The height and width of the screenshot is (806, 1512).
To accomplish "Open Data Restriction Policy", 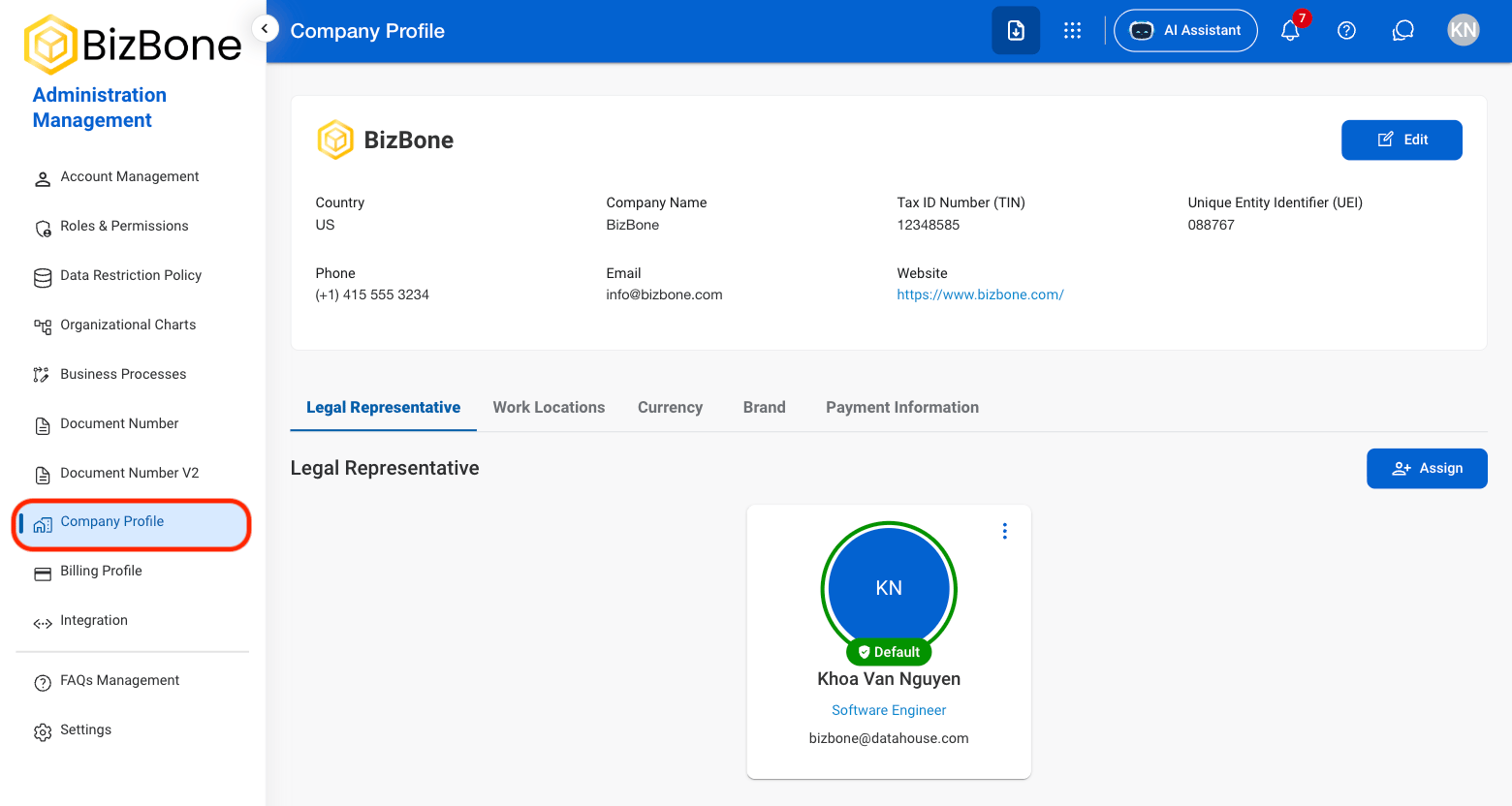I will click(x=132, y=275).
